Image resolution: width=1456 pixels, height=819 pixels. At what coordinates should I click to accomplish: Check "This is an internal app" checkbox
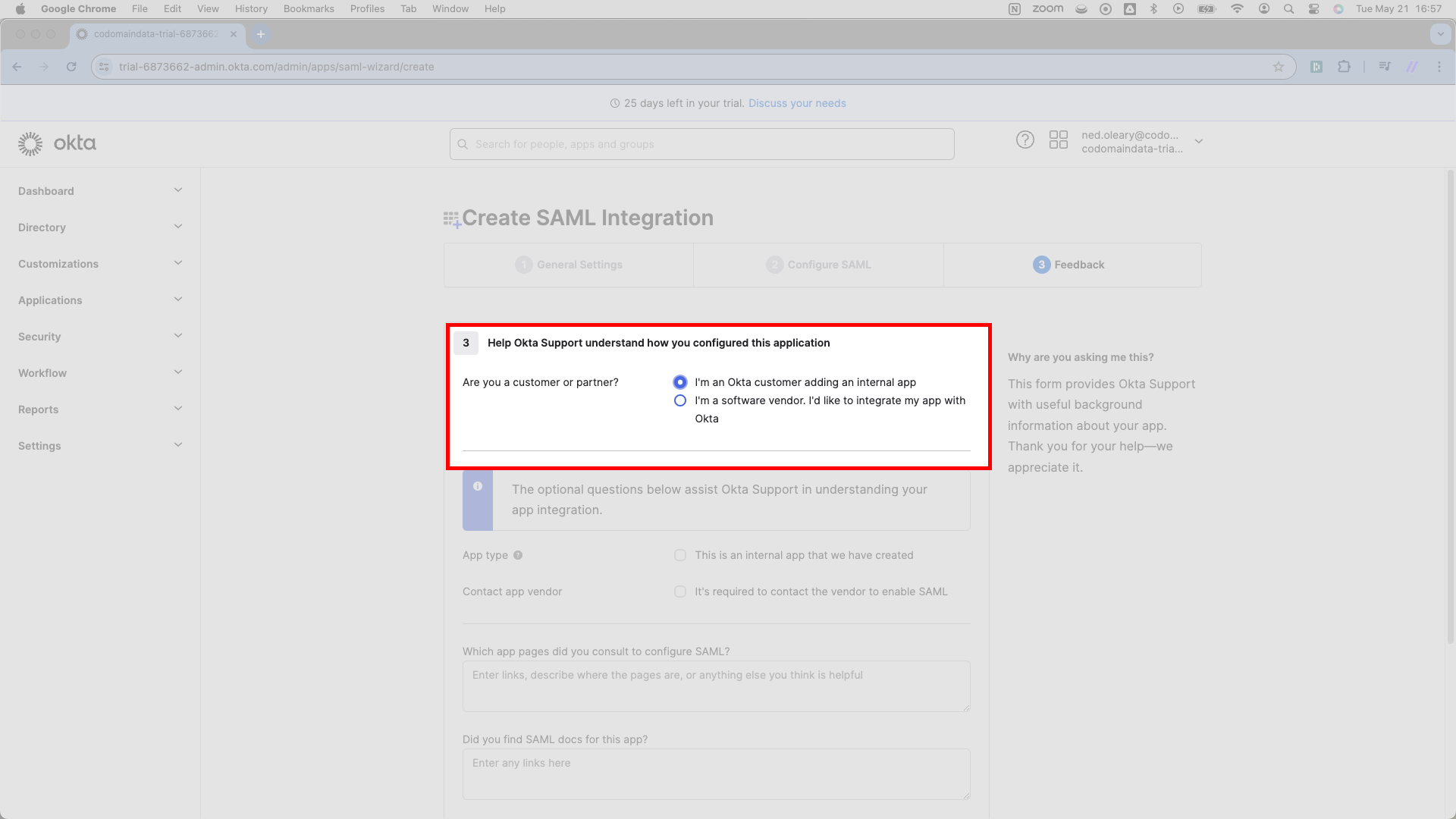point(680,555)
